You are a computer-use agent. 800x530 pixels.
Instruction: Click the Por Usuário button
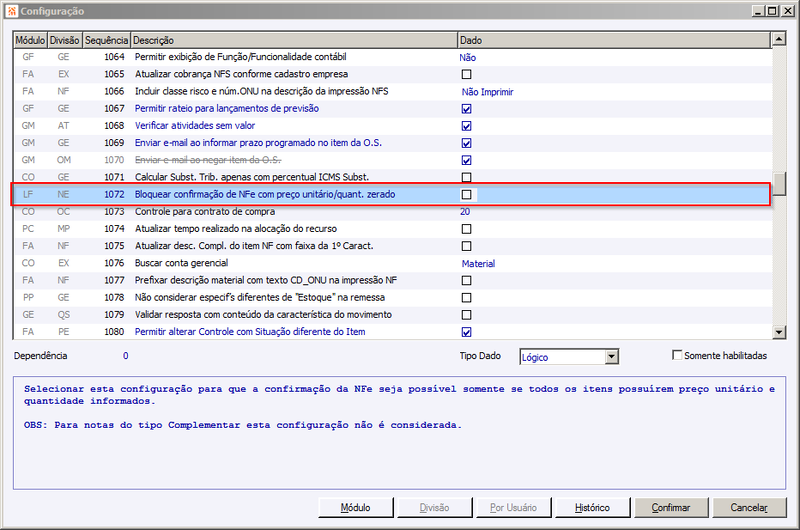pos(513,508)
